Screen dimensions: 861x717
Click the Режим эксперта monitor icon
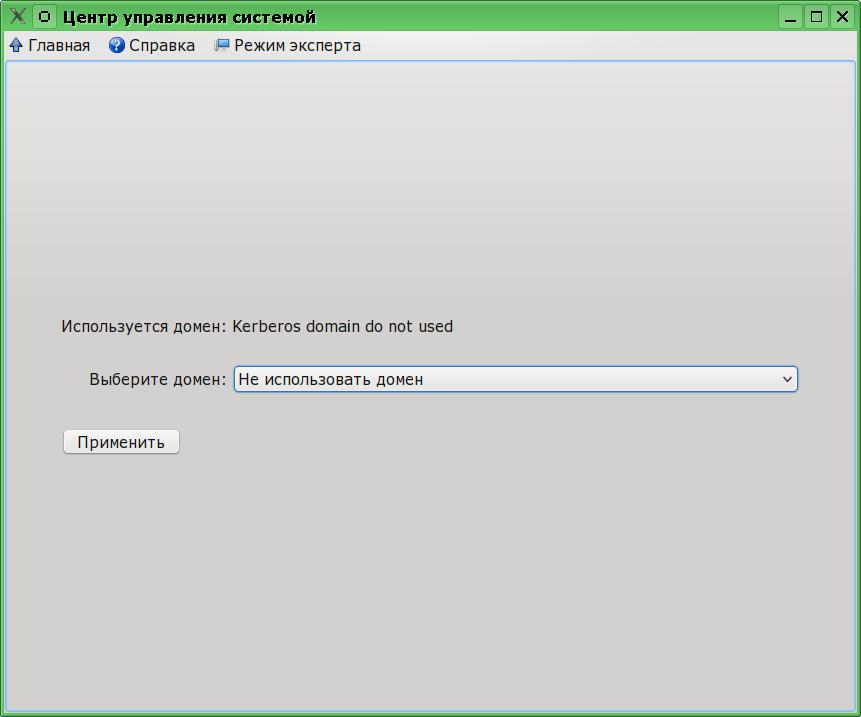(x=222, y=45)
